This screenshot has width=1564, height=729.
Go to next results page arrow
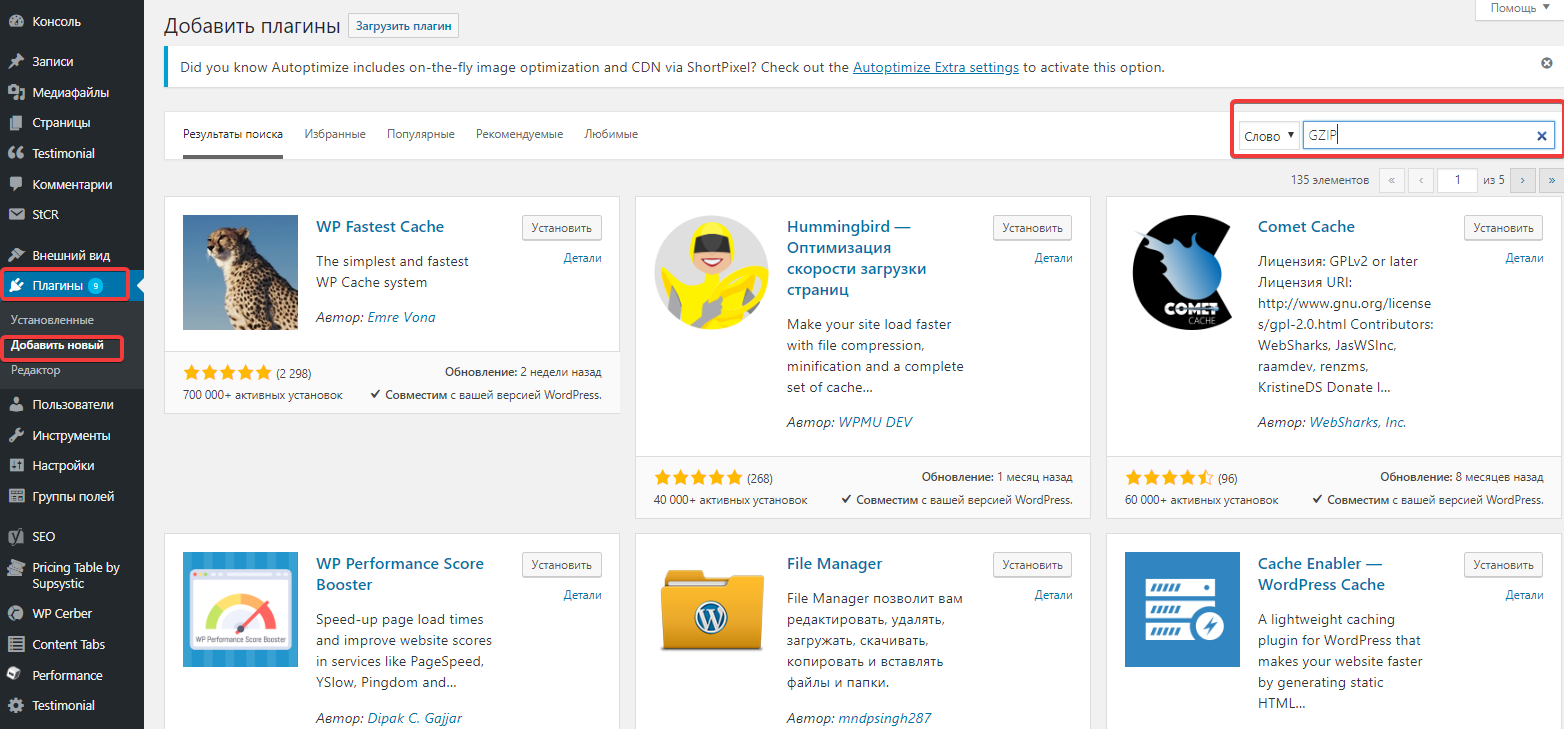pos(1523,180)
